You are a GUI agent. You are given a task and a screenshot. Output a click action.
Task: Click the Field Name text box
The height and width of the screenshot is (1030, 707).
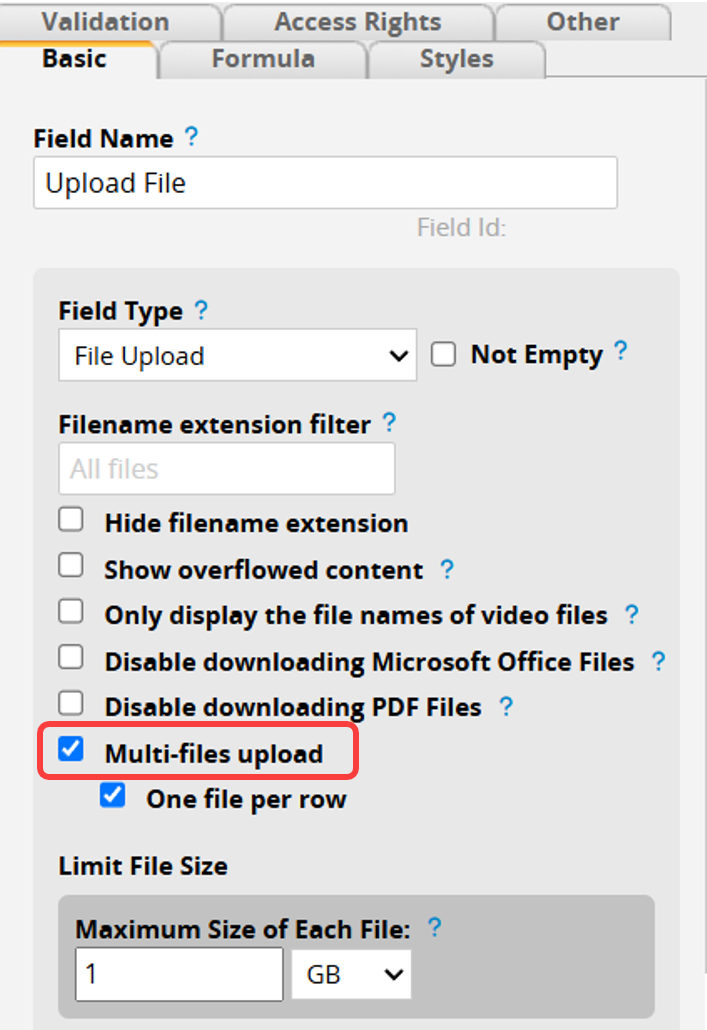coord(326,183)
